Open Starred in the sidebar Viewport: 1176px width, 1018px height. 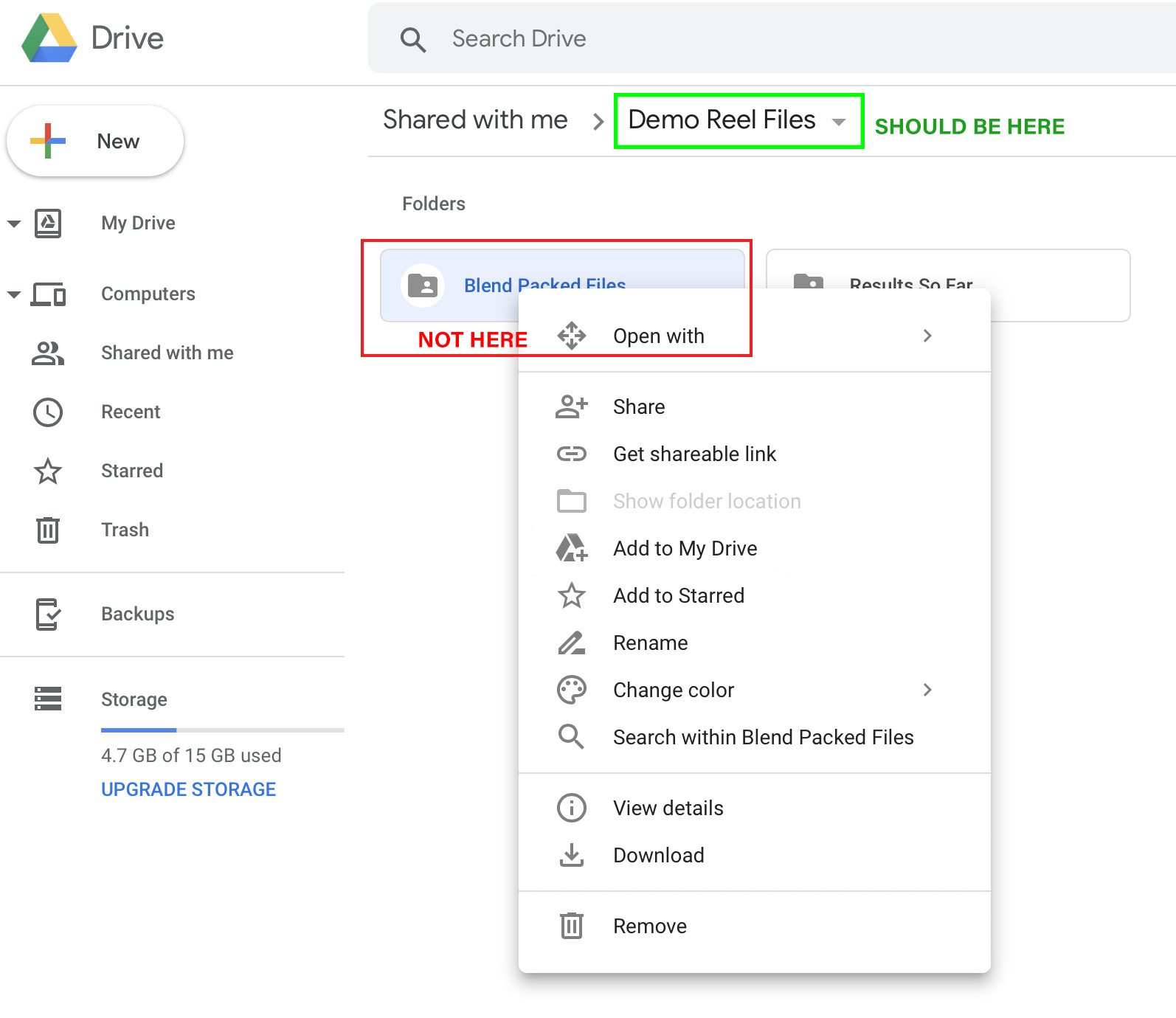pos(132,471)
